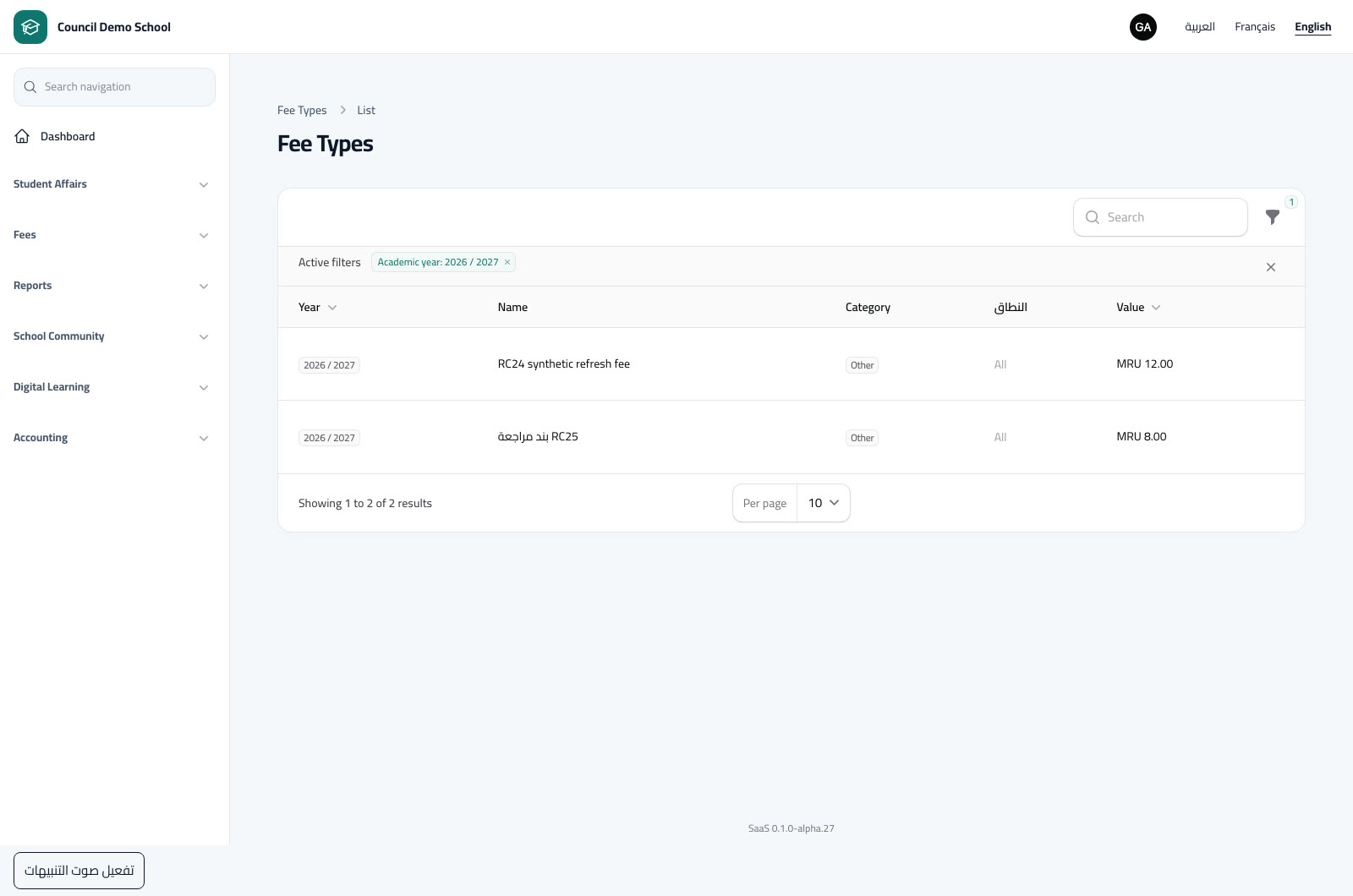Click the table filter funnel icon

[x=1272, y=217]
